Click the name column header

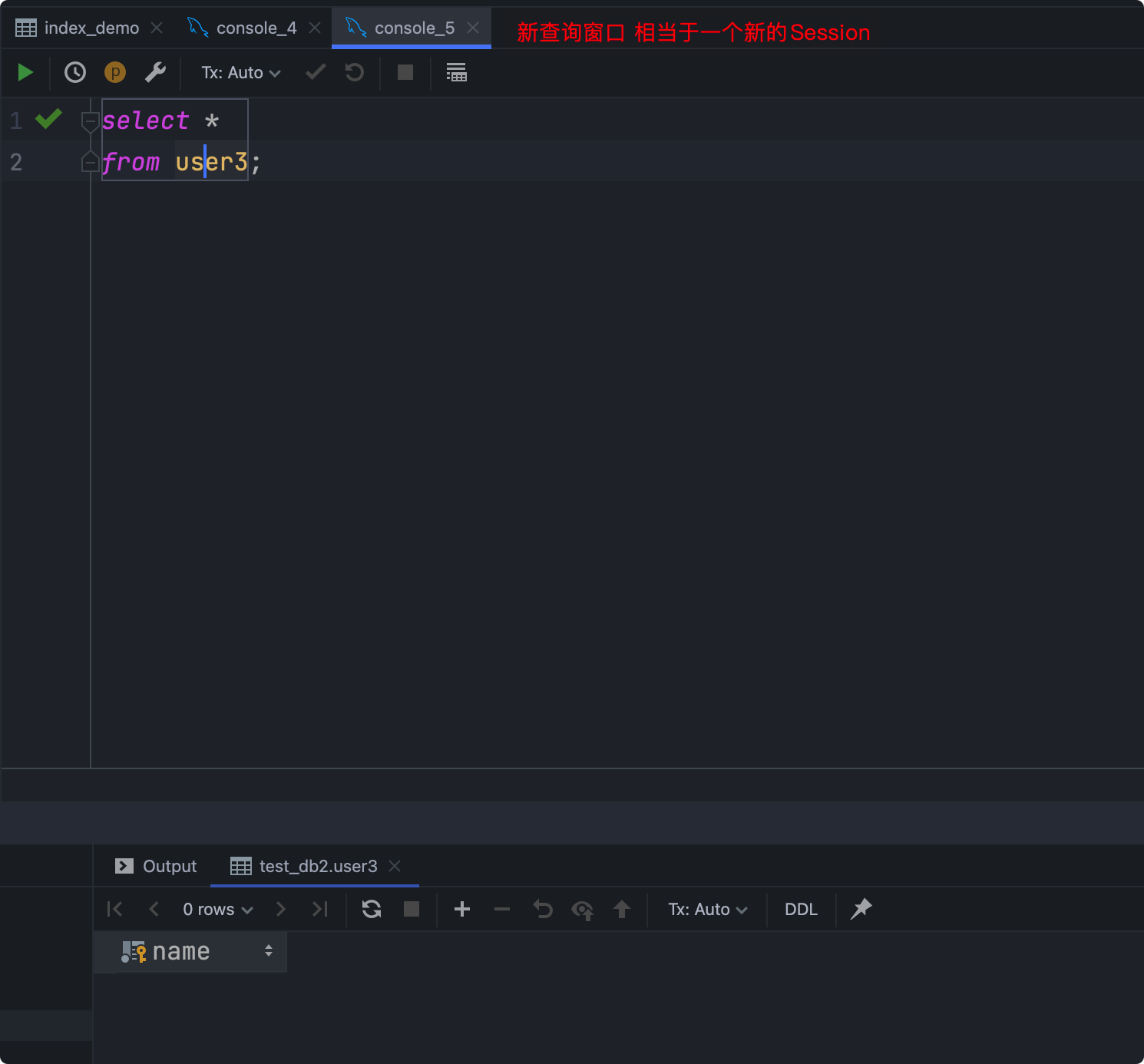(x=190, y=952)
